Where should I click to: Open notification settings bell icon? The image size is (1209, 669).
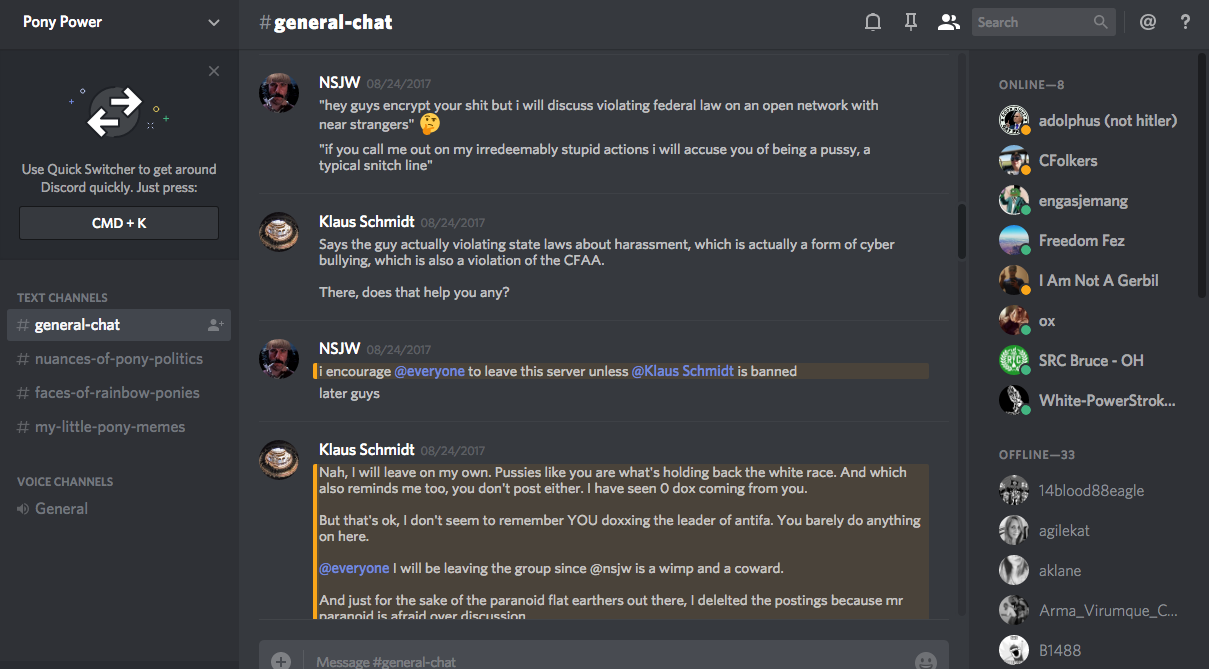point(873,22)
